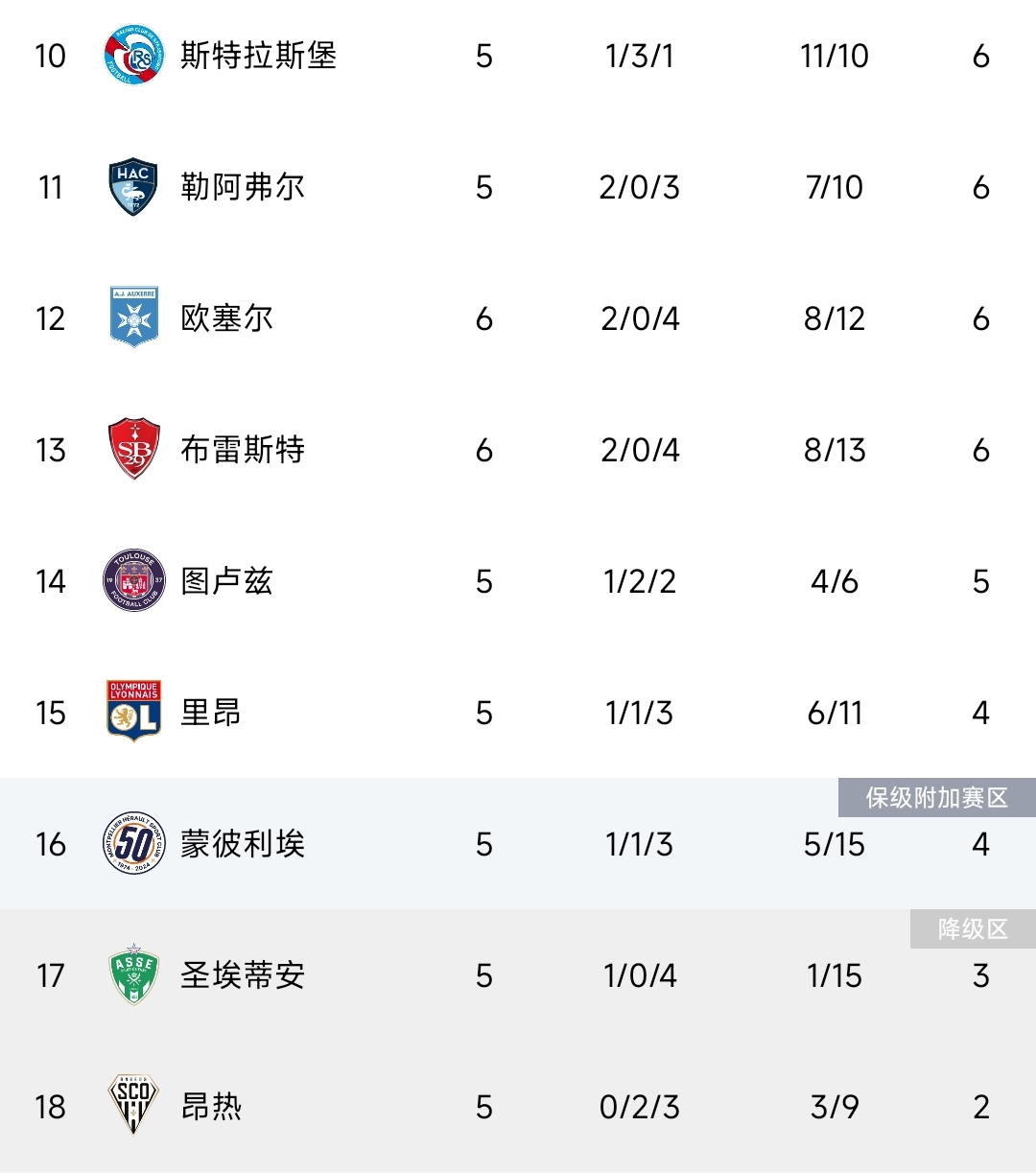Open team page for 斯特拉斯堡
The width and height of the screenshot is (1036, 1173).
point(259,56)
